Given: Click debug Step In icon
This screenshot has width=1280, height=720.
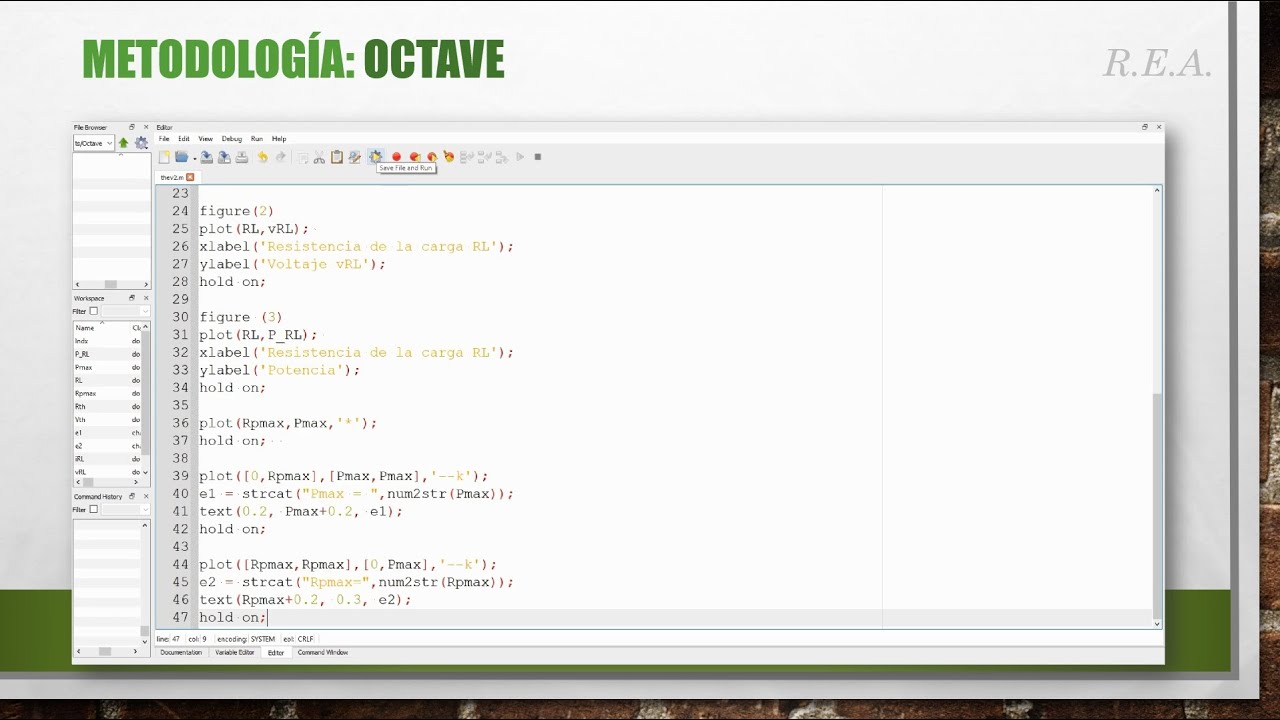Looking at the screenshot, I should (x=484, y=157).
